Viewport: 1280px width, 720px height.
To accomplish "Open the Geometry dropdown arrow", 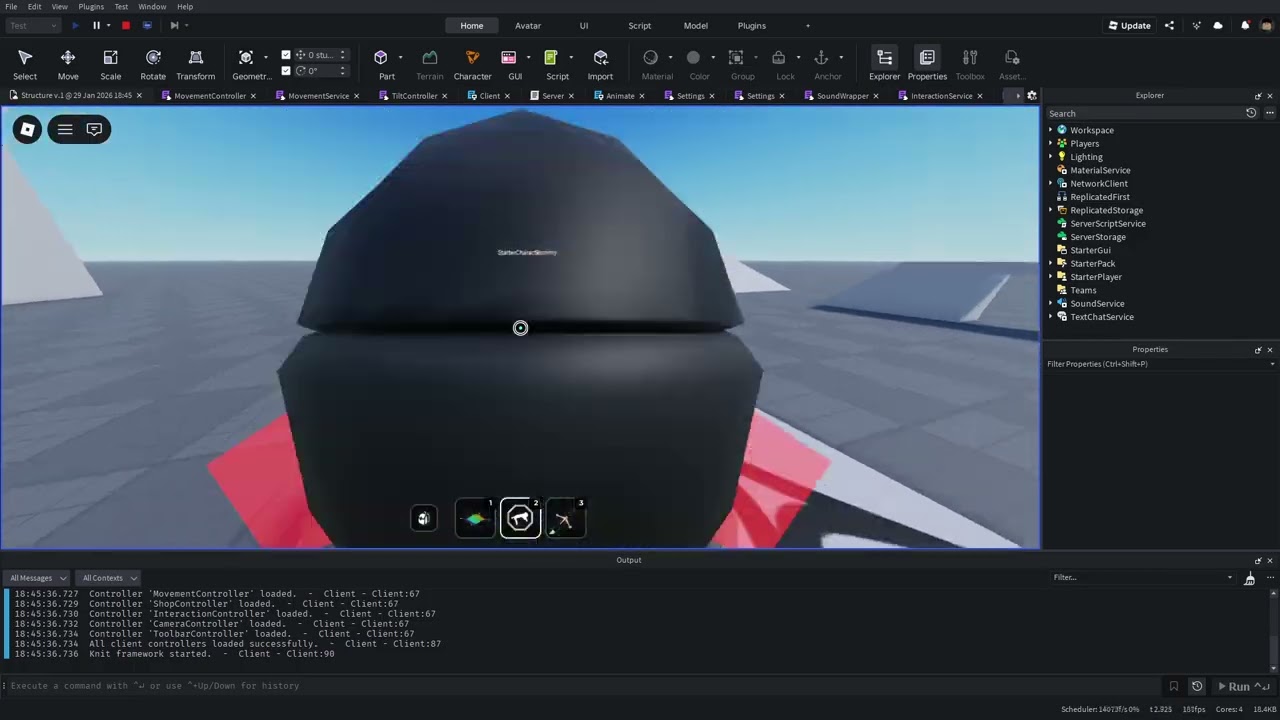I will pyautogui.click(x=265, y=57).
